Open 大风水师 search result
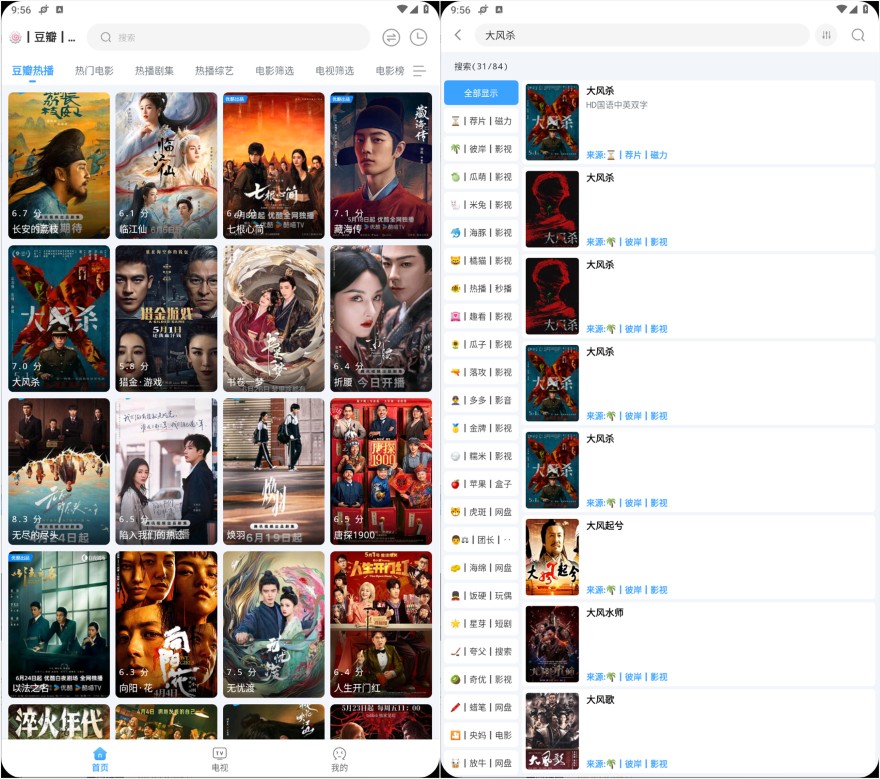 pos(699,644)
